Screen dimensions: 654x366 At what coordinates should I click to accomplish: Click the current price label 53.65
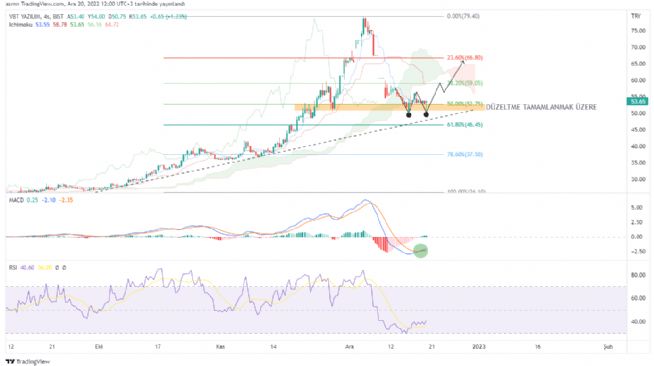(638, 101)
